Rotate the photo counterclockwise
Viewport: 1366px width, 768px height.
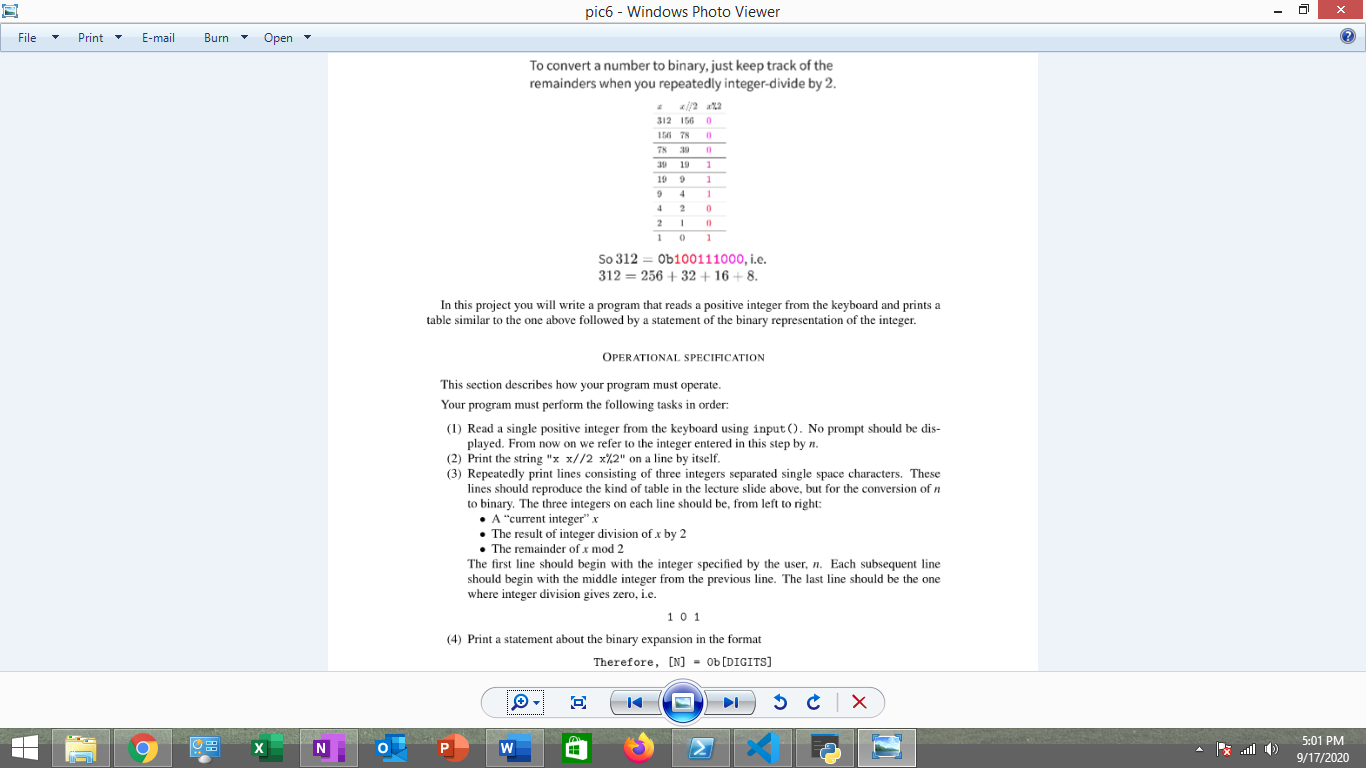point(781,702)
